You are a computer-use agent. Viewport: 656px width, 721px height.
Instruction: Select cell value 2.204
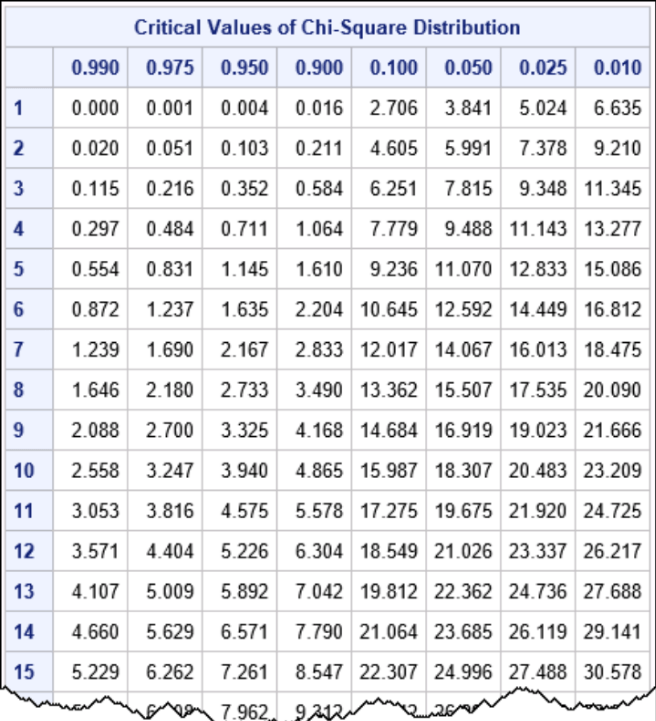(319, 309)
